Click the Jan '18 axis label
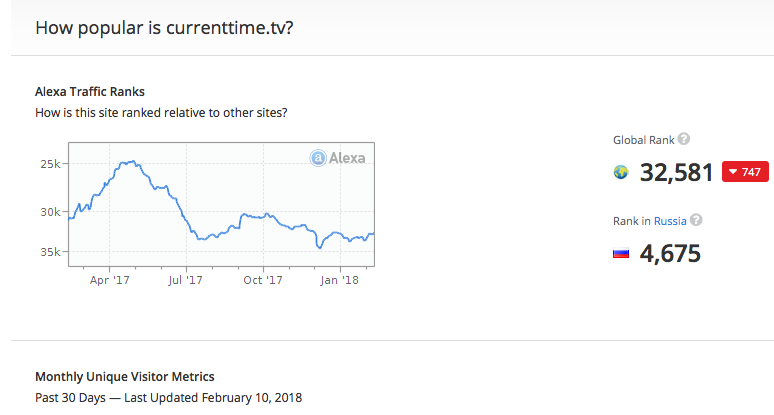This screenshot has width=774, height=415. pyautogui.click(x=340, y=280)
